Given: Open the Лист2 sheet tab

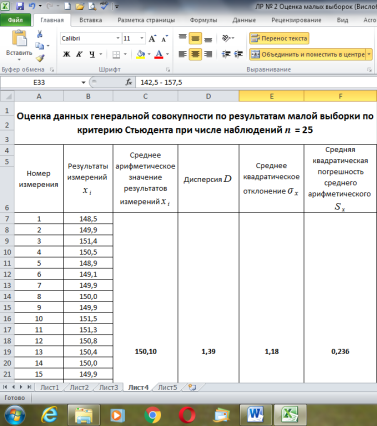Looking at the screenshot, I should click(x=79, y=387).
